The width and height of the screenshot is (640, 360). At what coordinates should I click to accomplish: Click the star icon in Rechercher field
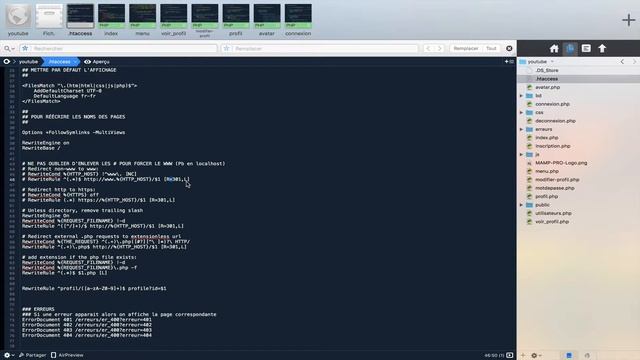coord(25,48)
